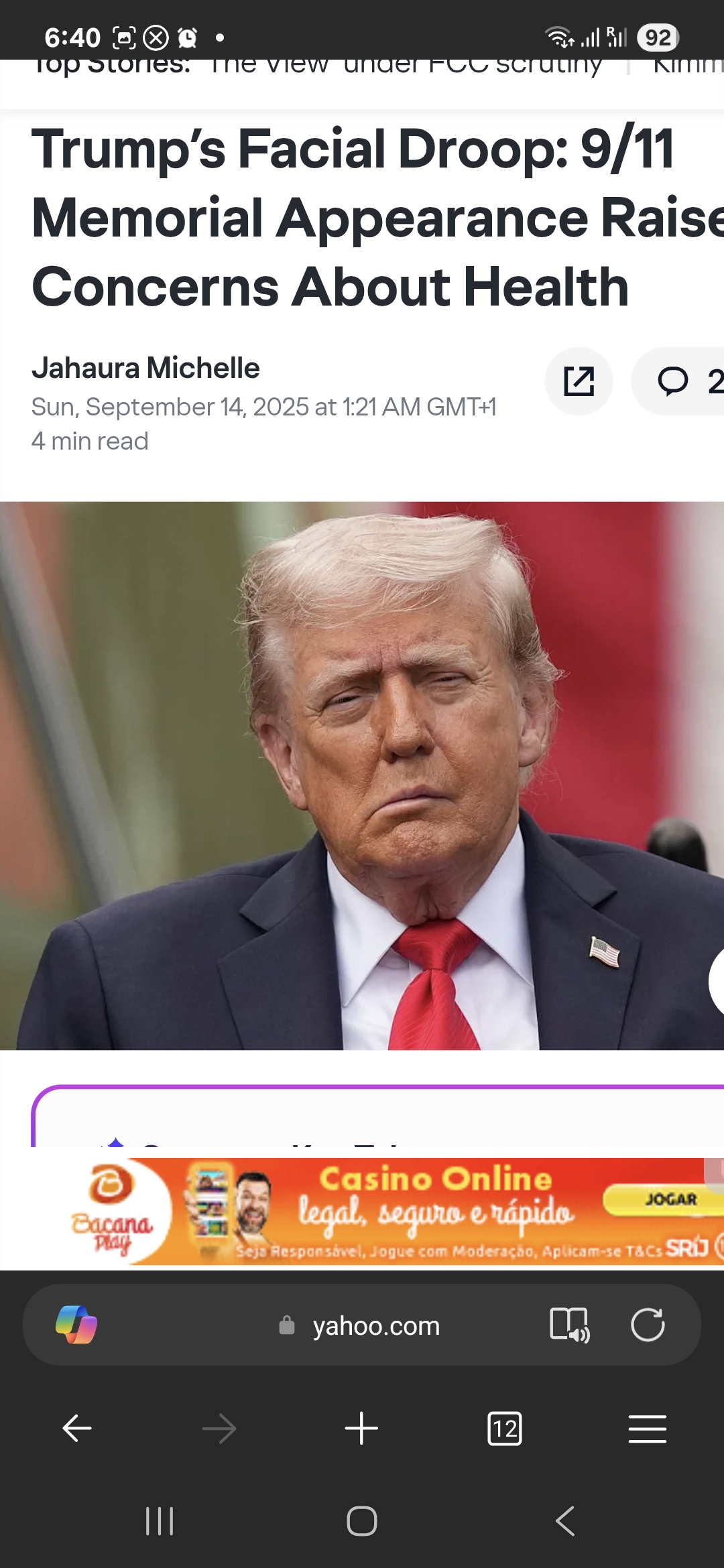Click the JOGAR button in casino ad

(670, 1199)
